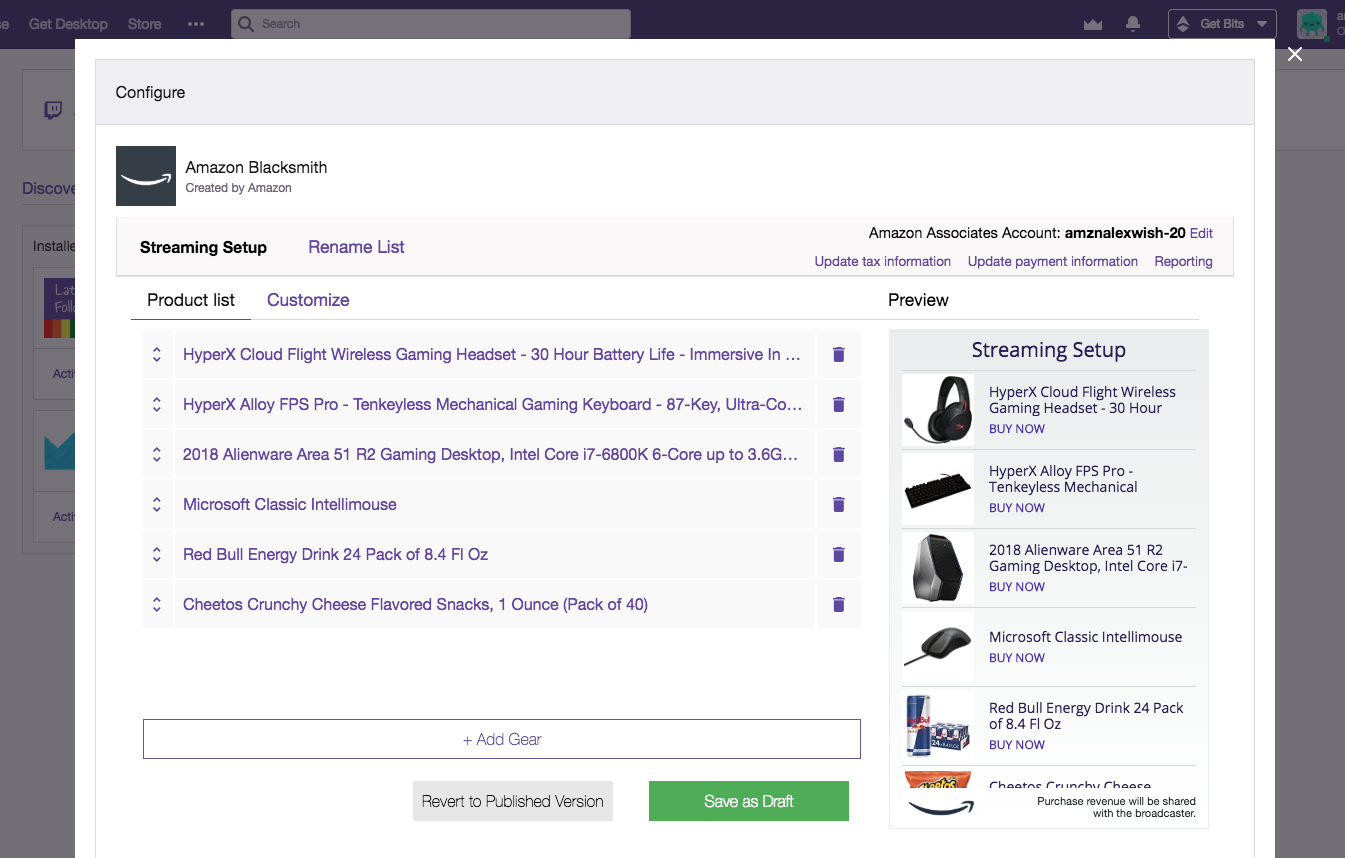The height and width of the screenshot is (858, 1345).
Task: Select the Product list tab
Action: pos(191,300)
